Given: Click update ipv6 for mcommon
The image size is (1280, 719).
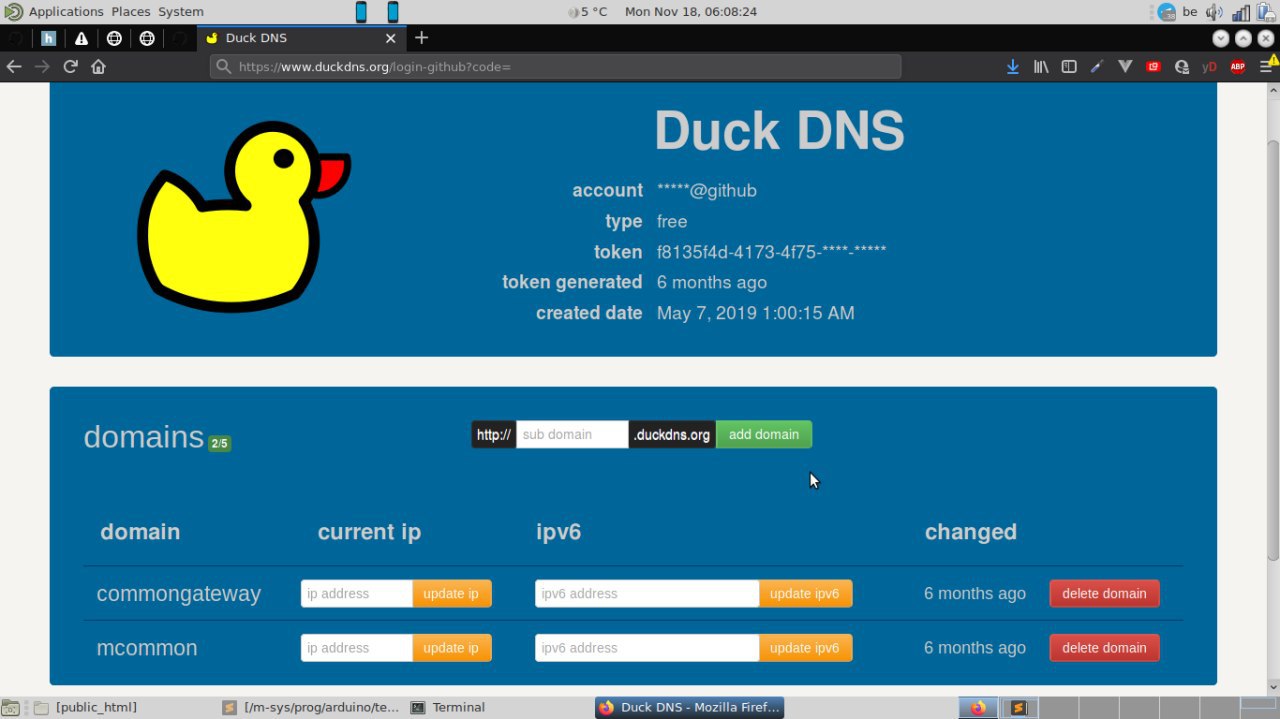Looking at the screenshot, I should pos(805,648).
